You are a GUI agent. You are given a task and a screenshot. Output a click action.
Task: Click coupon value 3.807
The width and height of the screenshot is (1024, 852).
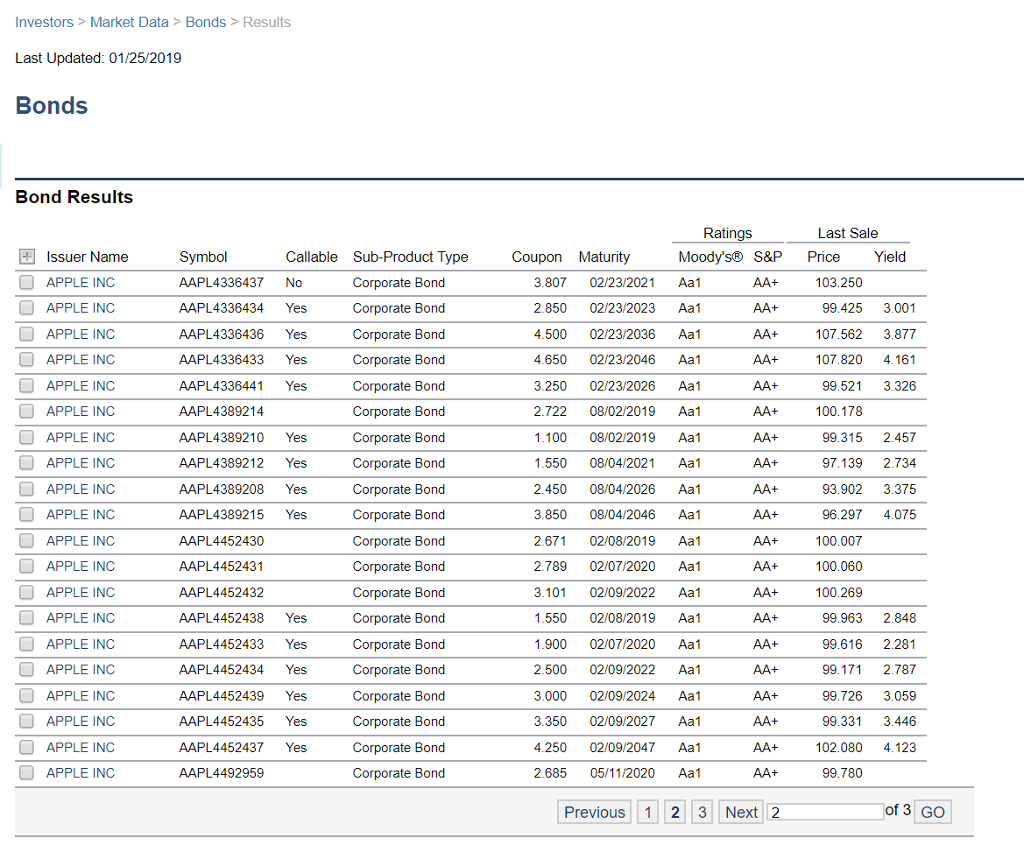[550, 283]
